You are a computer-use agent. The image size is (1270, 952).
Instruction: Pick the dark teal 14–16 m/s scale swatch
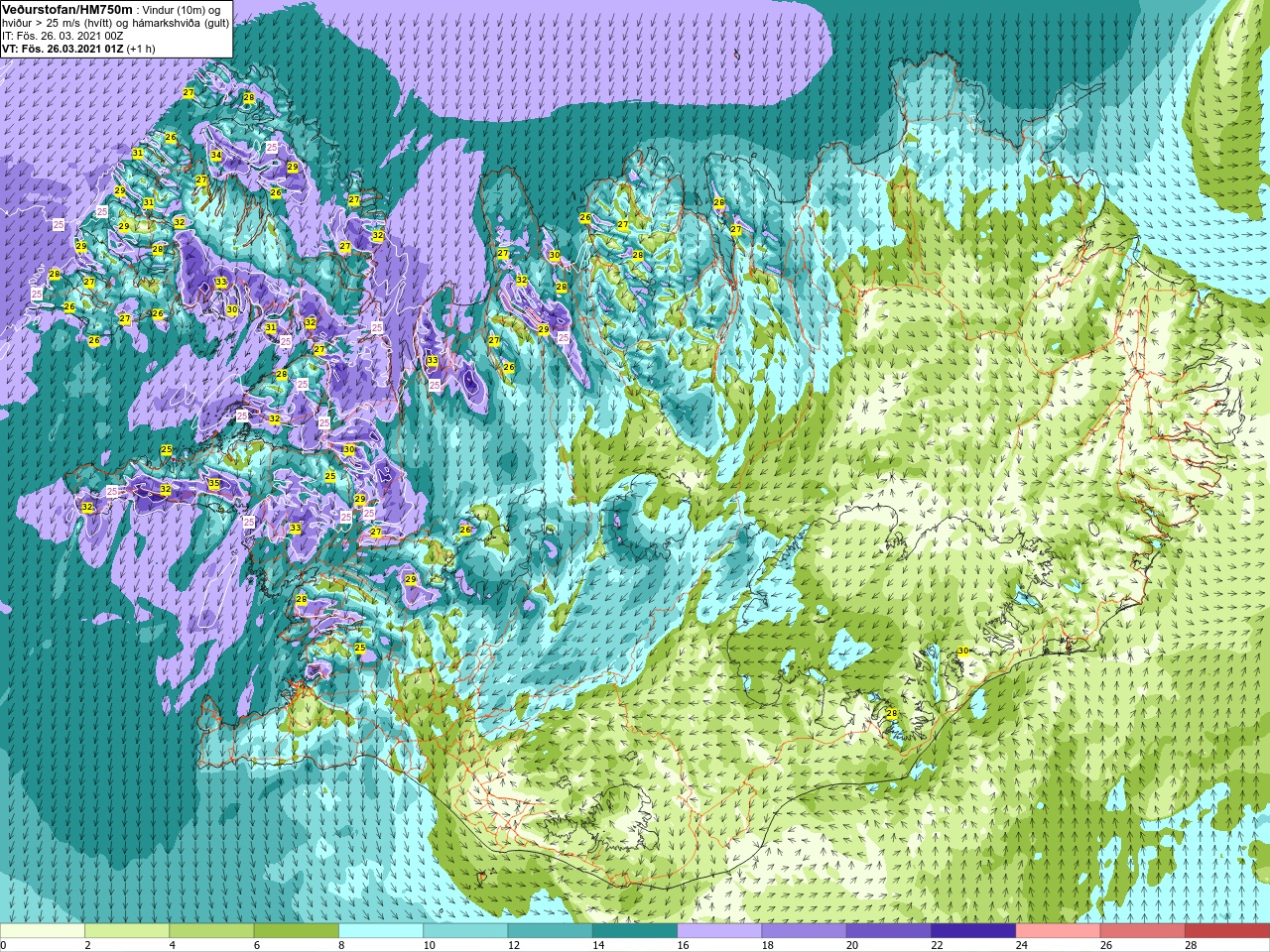635,931
